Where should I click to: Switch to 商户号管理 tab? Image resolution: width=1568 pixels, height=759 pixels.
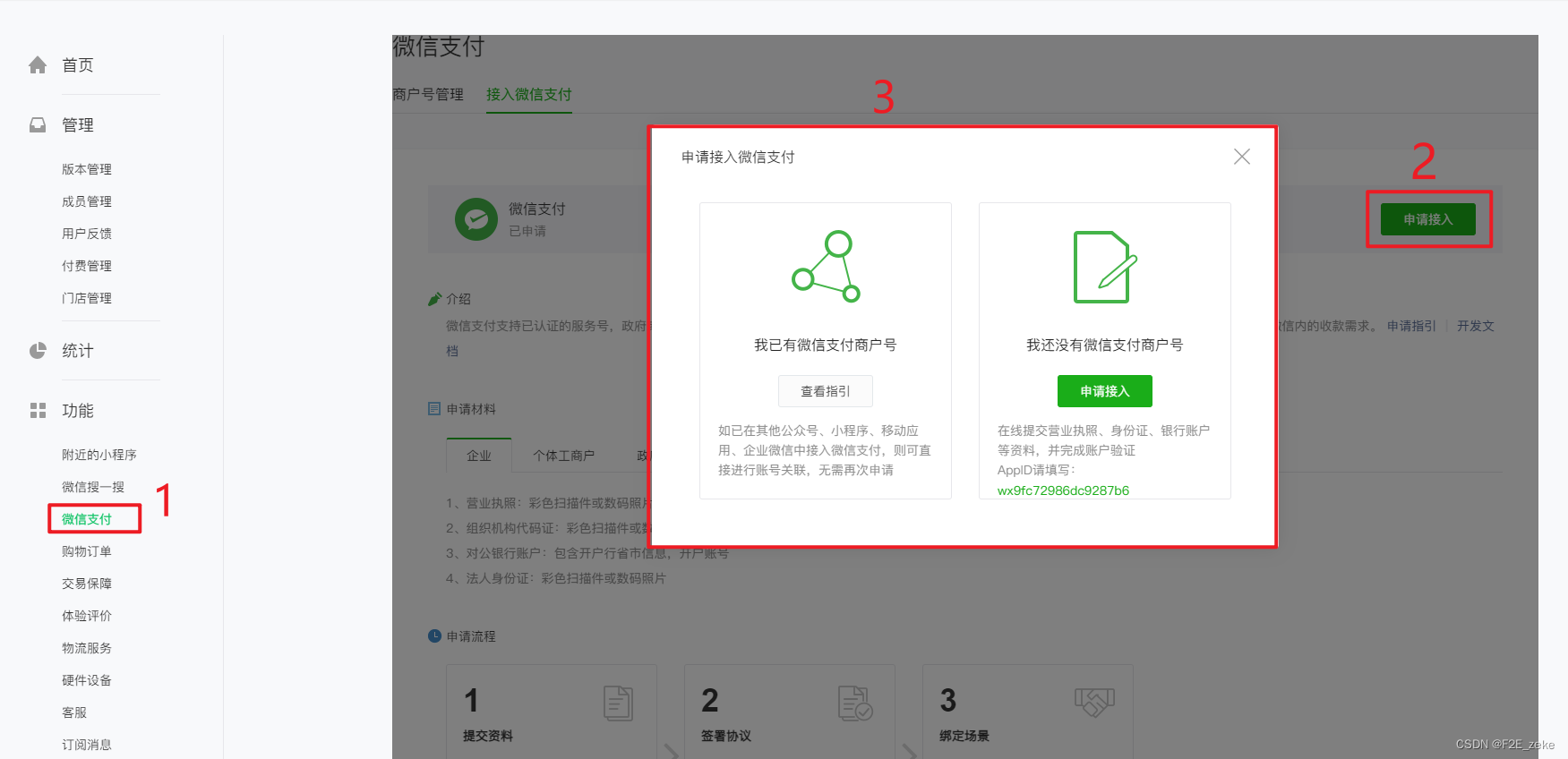(428, 94)
